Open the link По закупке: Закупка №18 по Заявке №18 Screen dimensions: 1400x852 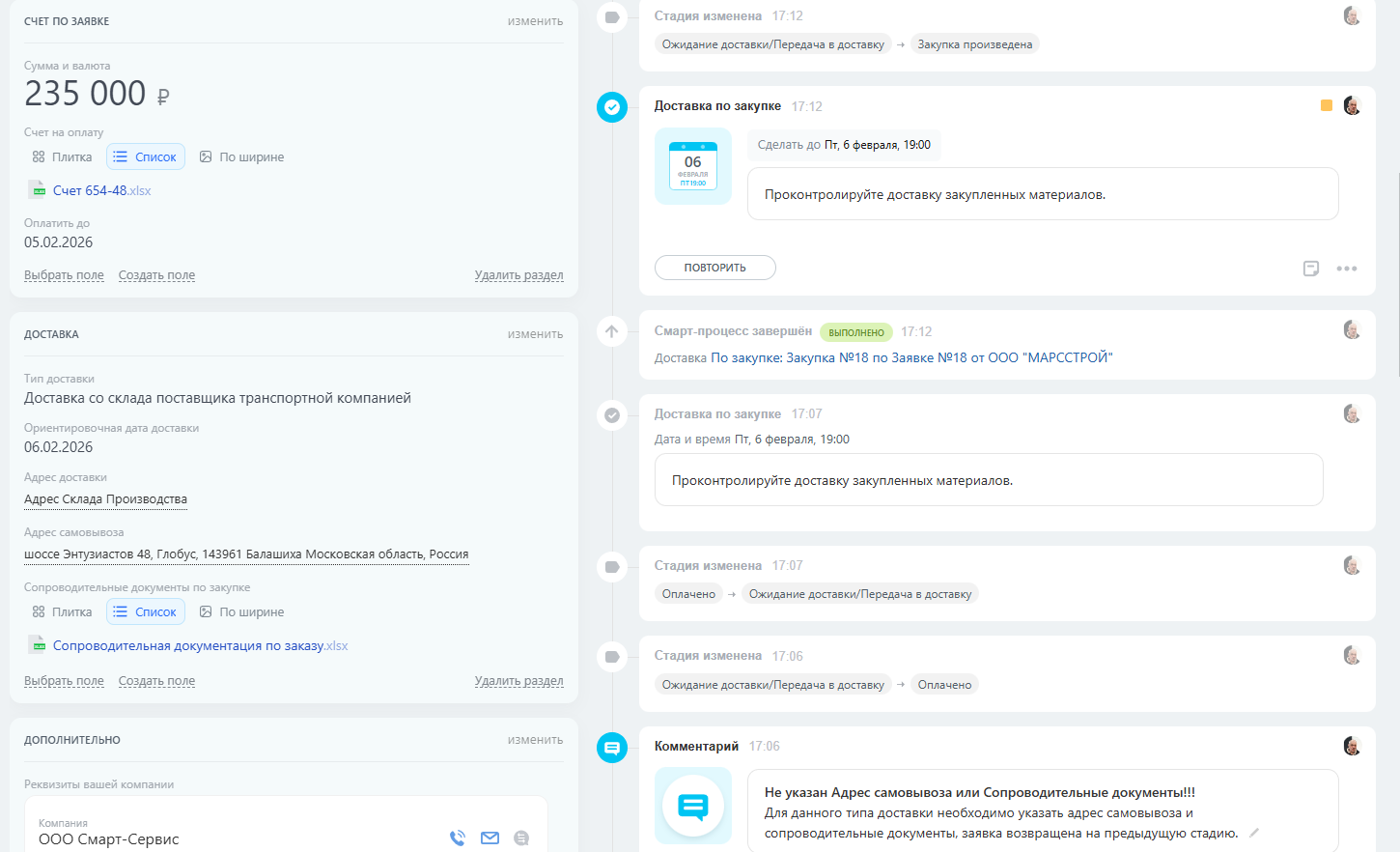click(x=911, y=357)
